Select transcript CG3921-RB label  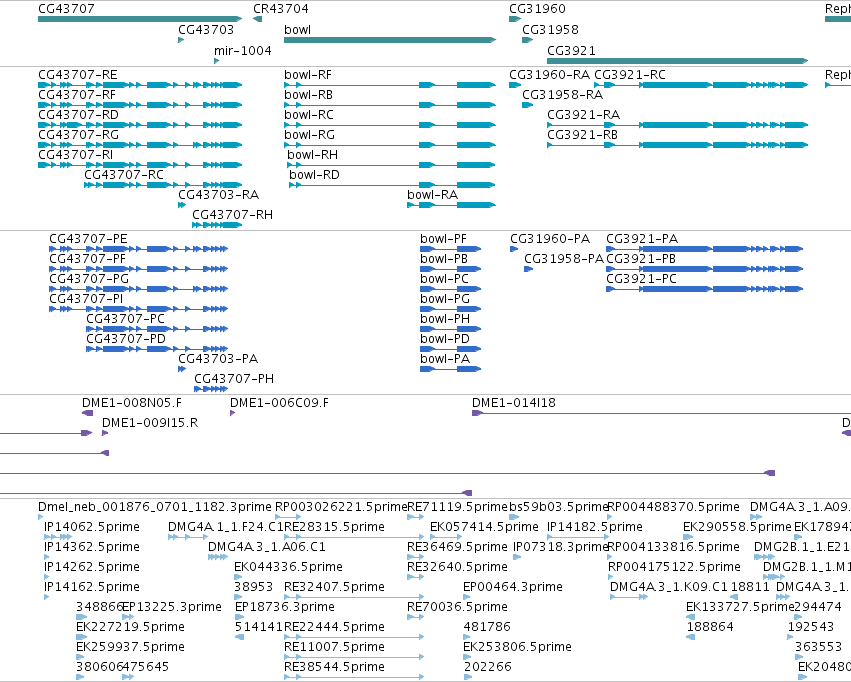click(x=582, y=135)
